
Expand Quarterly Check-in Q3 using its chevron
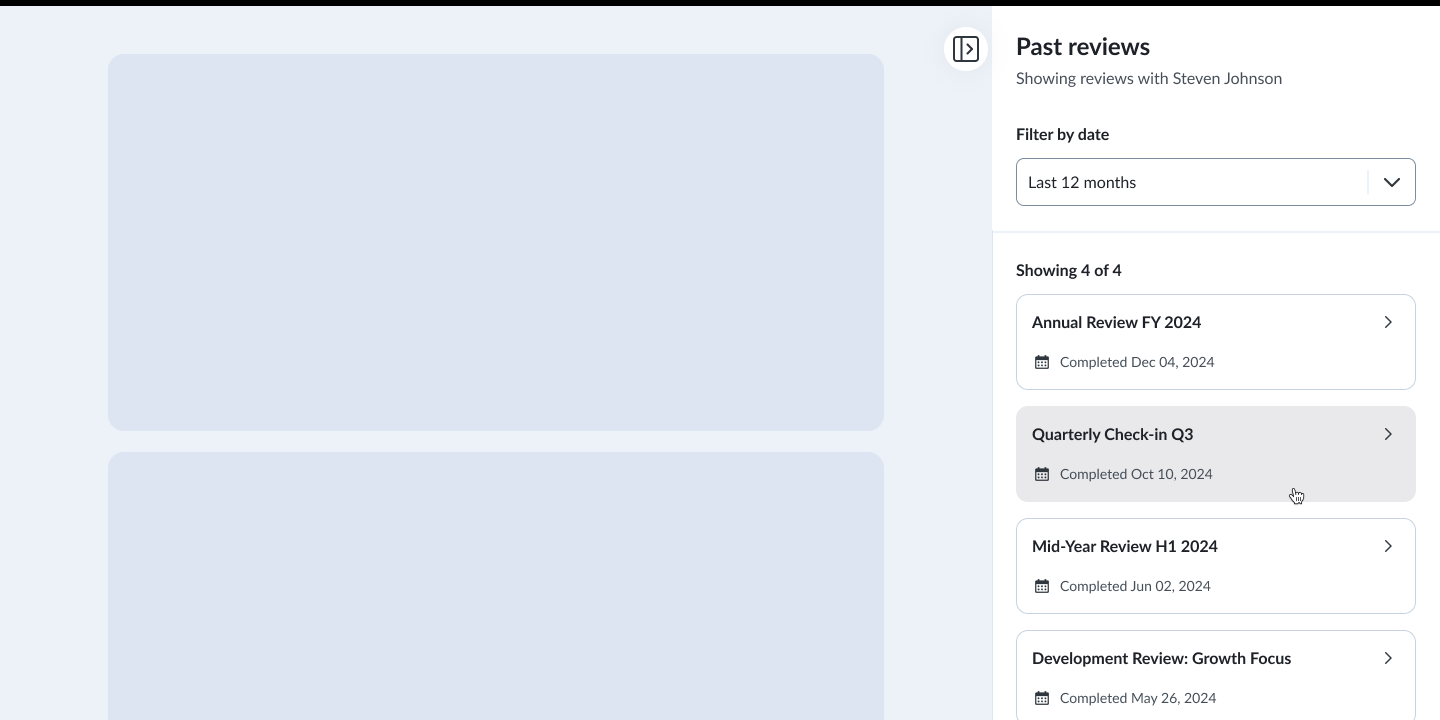pos(1388,434)
